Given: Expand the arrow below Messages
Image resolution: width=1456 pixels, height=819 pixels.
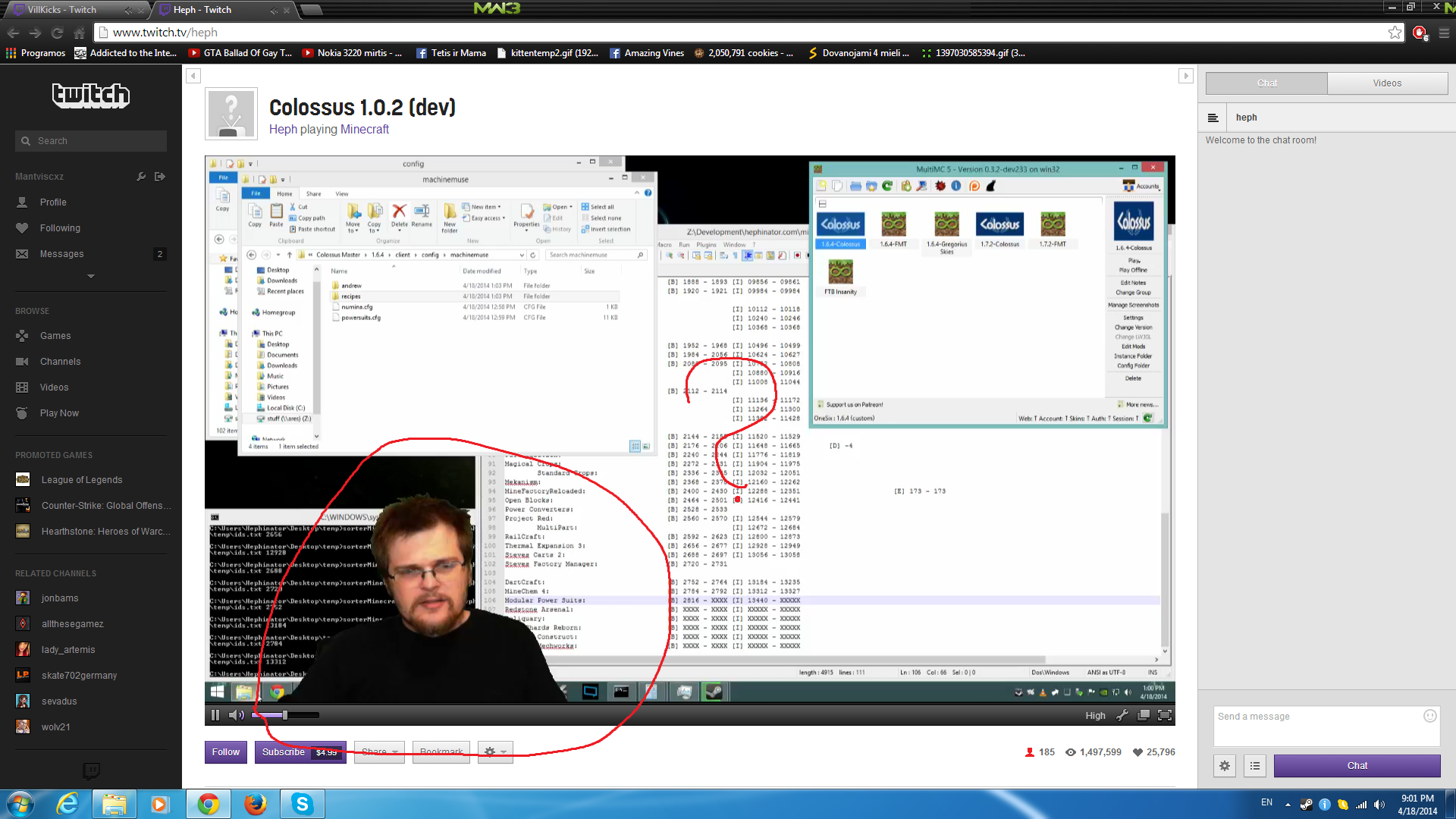Looking at the screenshot, I should pos(91,276).
